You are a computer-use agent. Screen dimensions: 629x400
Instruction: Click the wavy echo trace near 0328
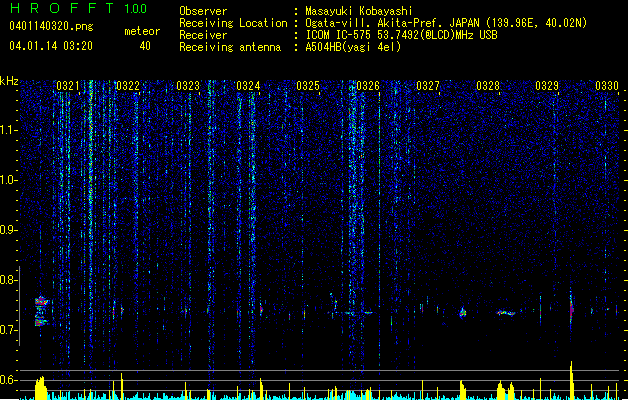tap(505, 313)
